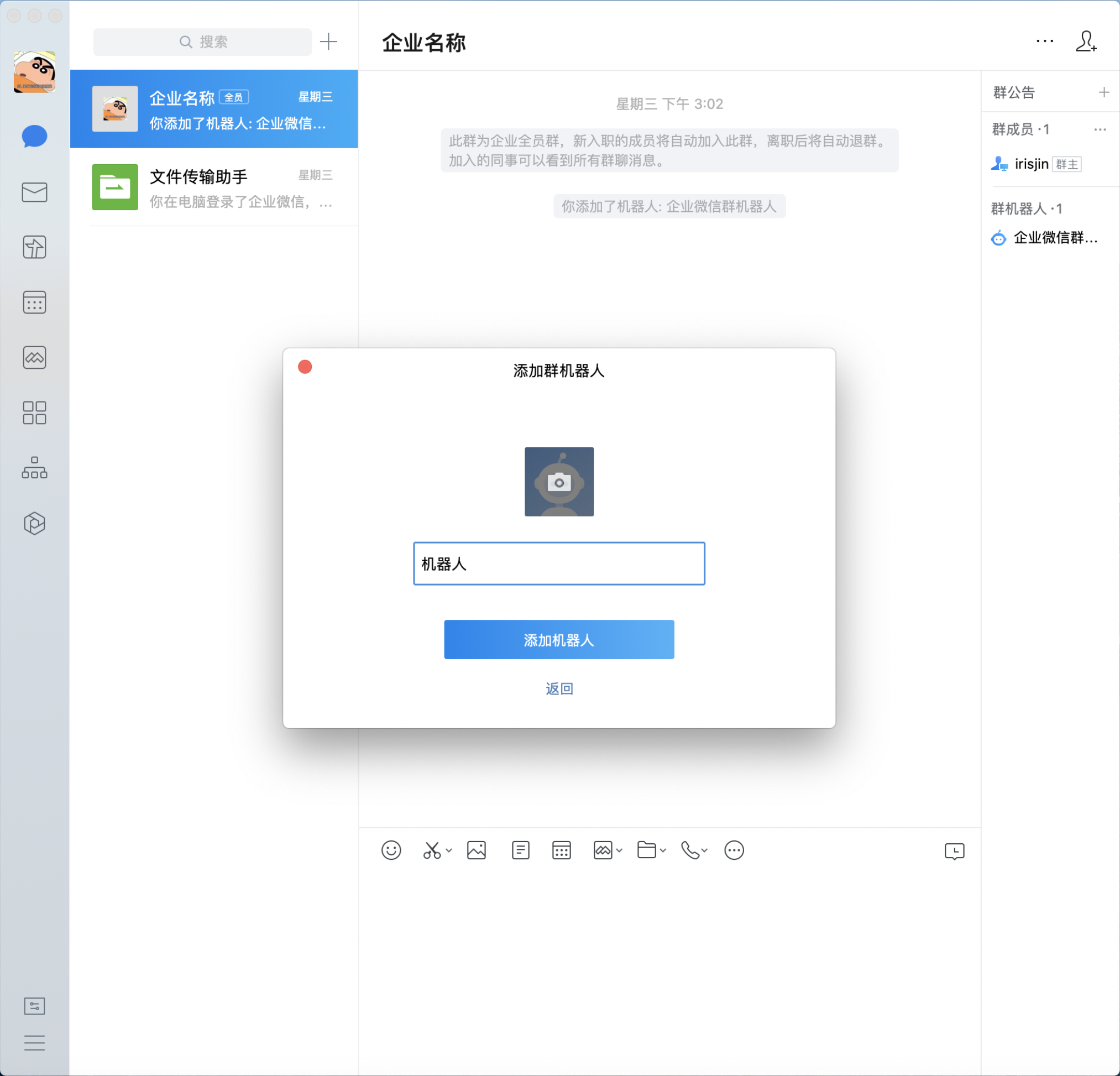Image resolution: width=1120 pixels, height=1076 pixels.
Task: Expand the phone call dropdown arrow
Action: (705, 850)
